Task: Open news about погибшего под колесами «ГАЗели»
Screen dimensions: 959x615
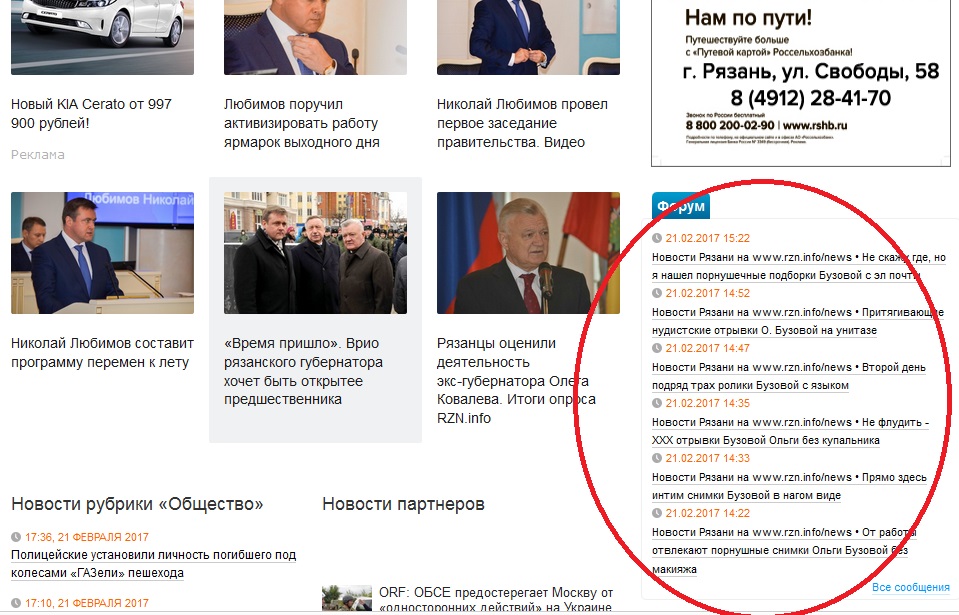Action: 154,564
